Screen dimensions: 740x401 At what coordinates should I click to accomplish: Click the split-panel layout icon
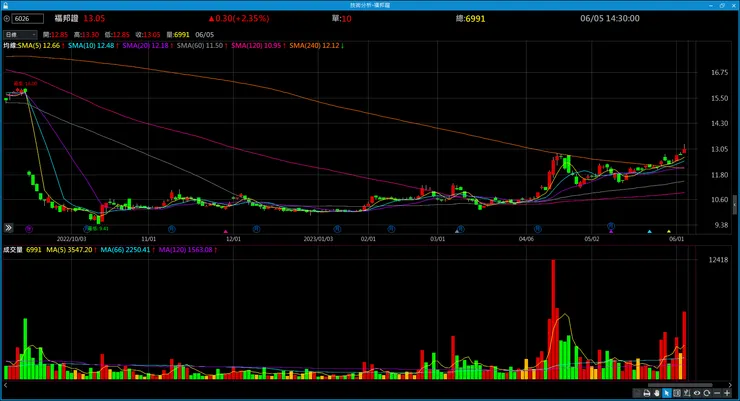(x=677, y=393)
